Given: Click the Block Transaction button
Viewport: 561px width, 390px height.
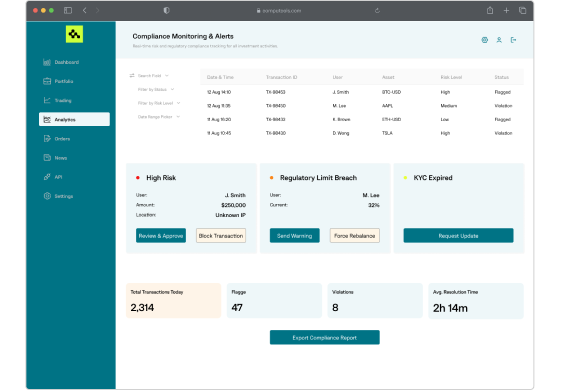Looking at the screenshot, I should click(221, 236).
